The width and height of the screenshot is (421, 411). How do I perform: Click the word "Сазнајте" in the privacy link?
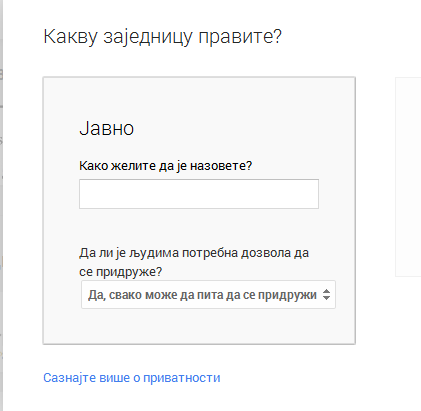point(70,378)
